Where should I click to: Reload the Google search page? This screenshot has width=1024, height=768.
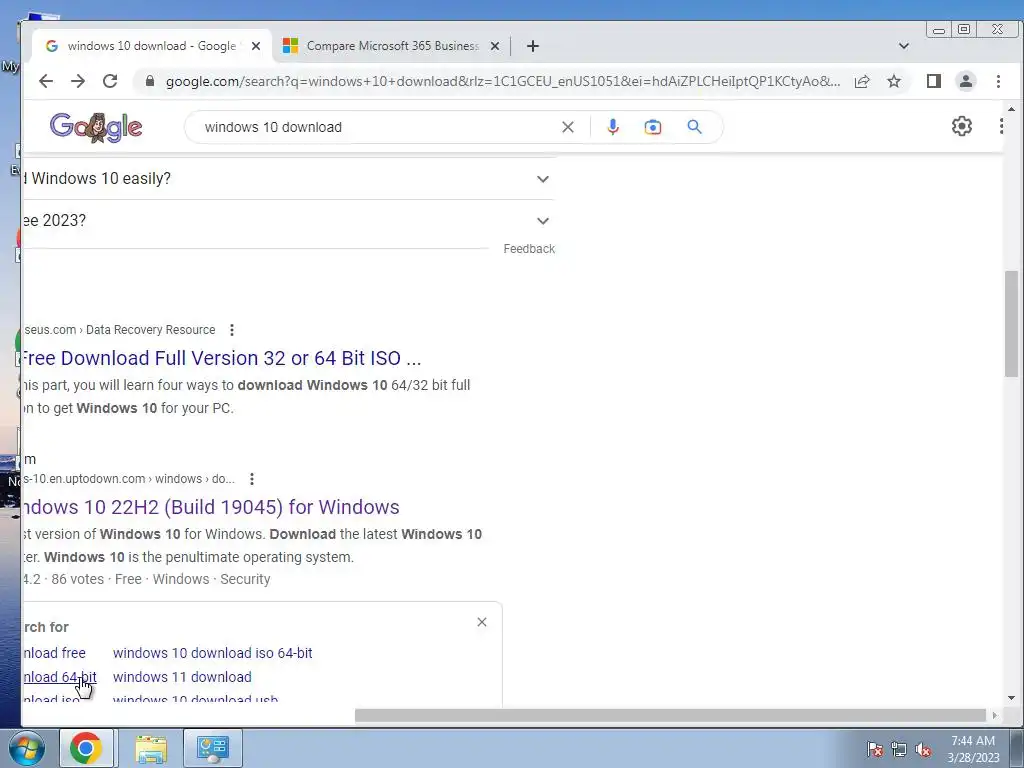[110, 81]
